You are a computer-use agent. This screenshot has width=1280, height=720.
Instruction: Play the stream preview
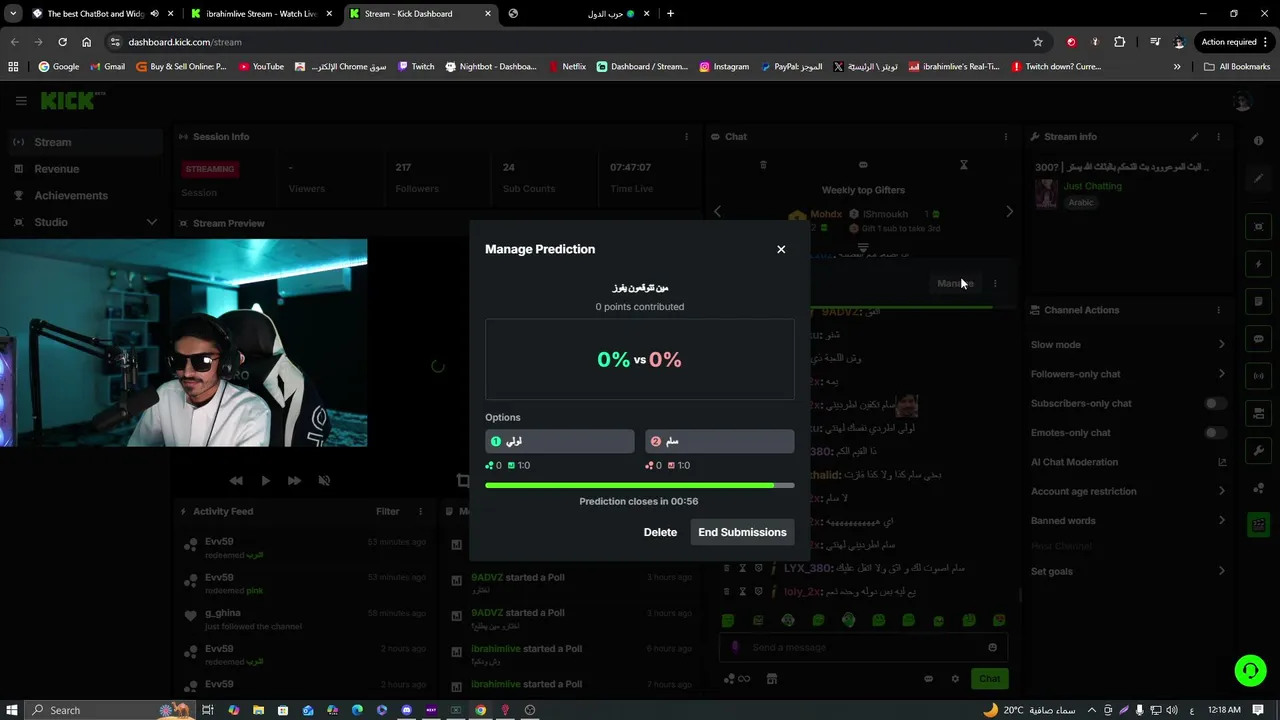point(265,481)
